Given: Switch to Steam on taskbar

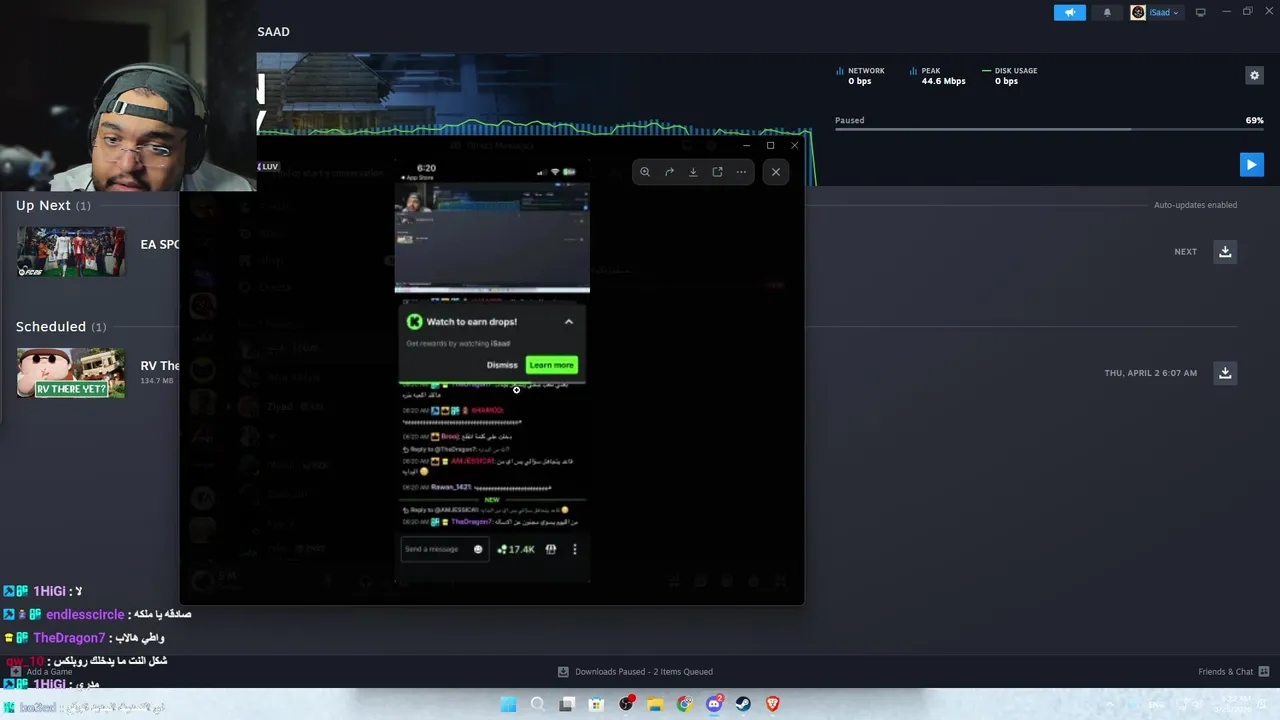Looking at the screenshot, I should [x=743, y=704].
